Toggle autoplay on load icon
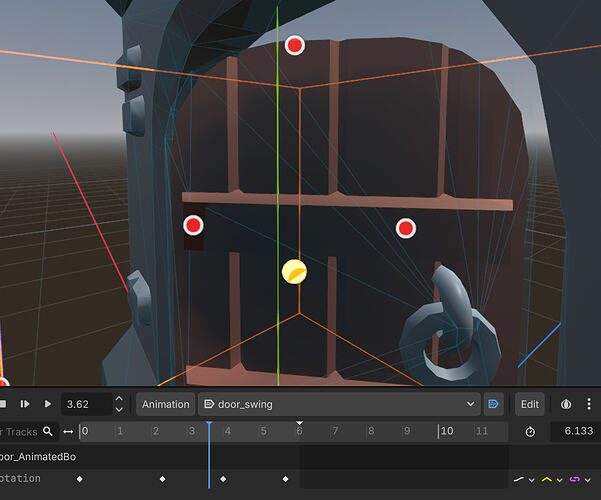Screen dimensions: 601x500 [494, 404]
